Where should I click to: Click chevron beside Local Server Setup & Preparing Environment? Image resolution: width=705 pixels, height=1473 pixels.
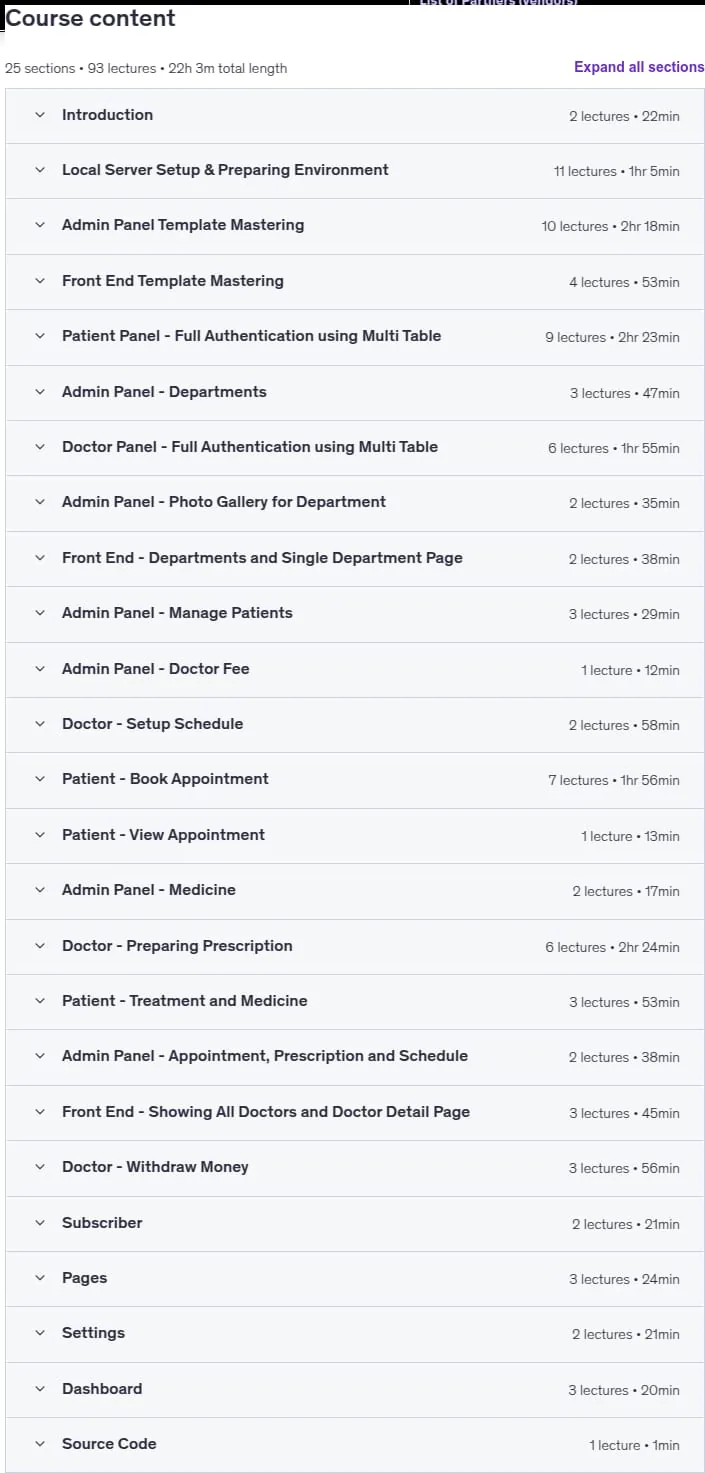tap(40, 170)
